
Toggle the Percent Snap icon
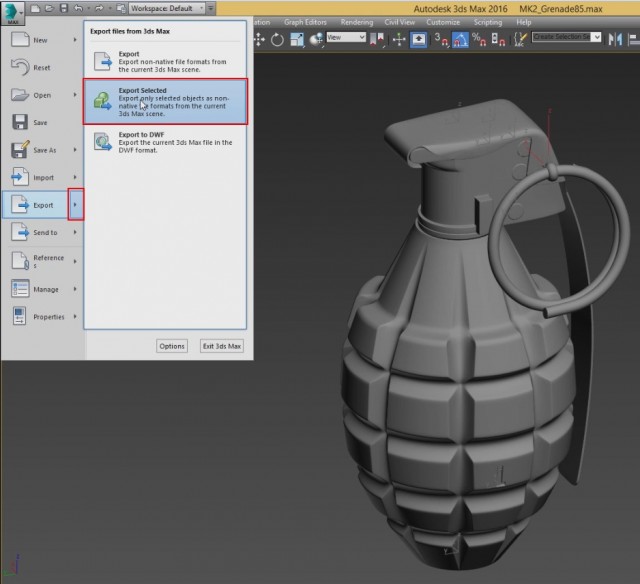[479, 39]
